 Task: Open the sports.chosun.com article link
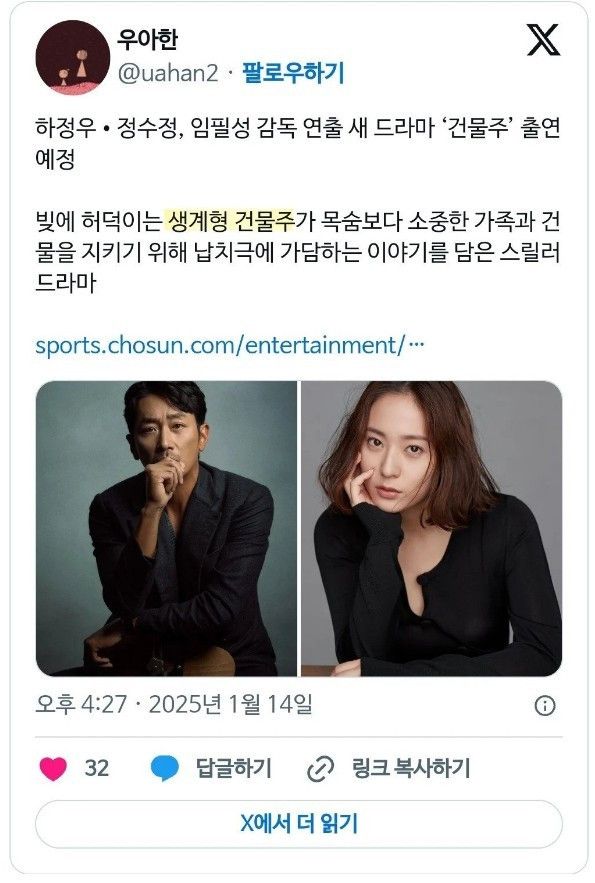coord(230,345)
